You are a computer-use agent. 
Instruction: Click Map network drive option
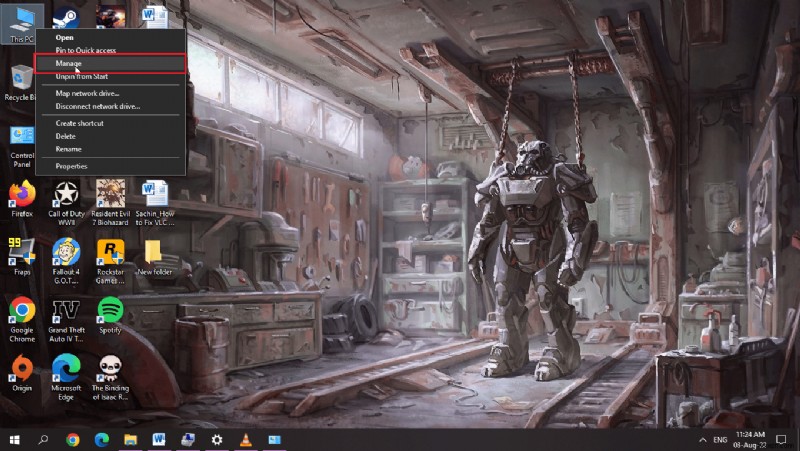point(87,93)
